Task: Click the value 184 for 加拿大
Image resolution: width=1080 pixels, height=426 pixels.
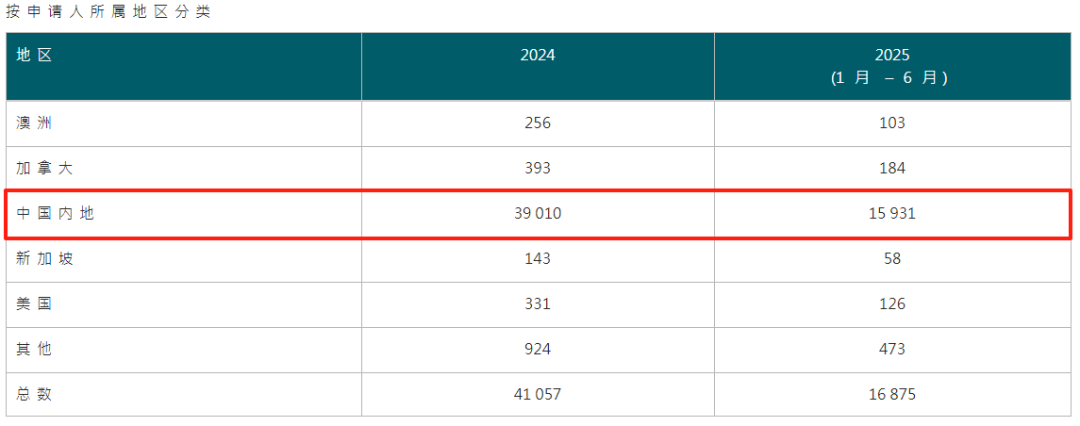Action: [892, 168]
